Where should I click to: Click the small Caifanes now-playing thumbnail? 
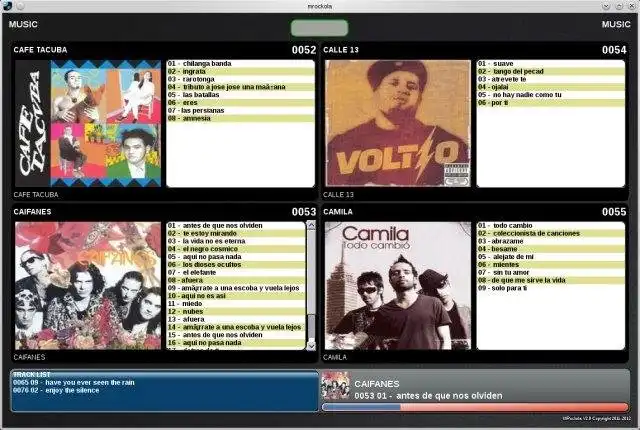tap(336, 386)
